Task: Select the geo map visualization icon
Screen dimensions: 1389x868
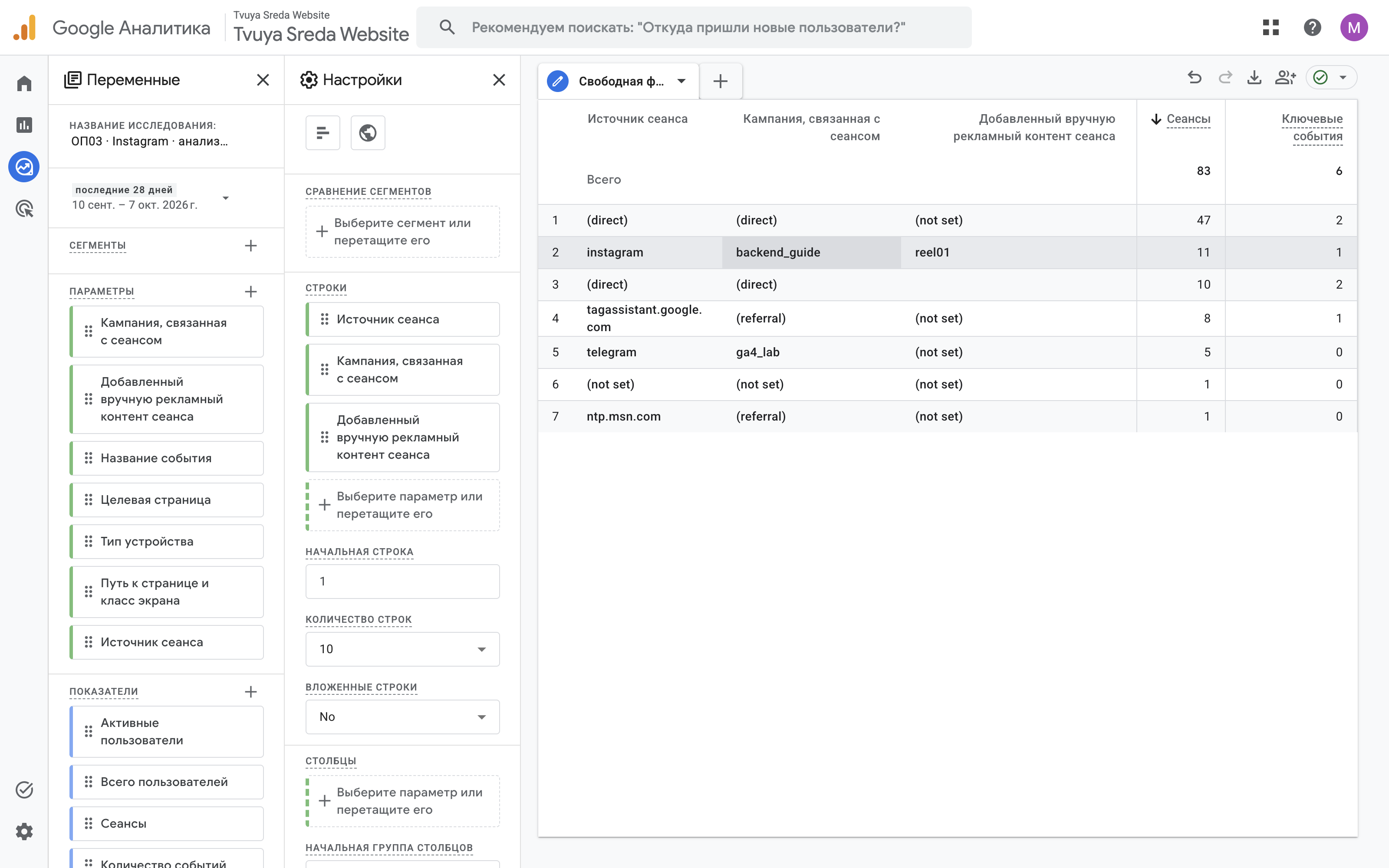Action: click(x=368, y=133)
